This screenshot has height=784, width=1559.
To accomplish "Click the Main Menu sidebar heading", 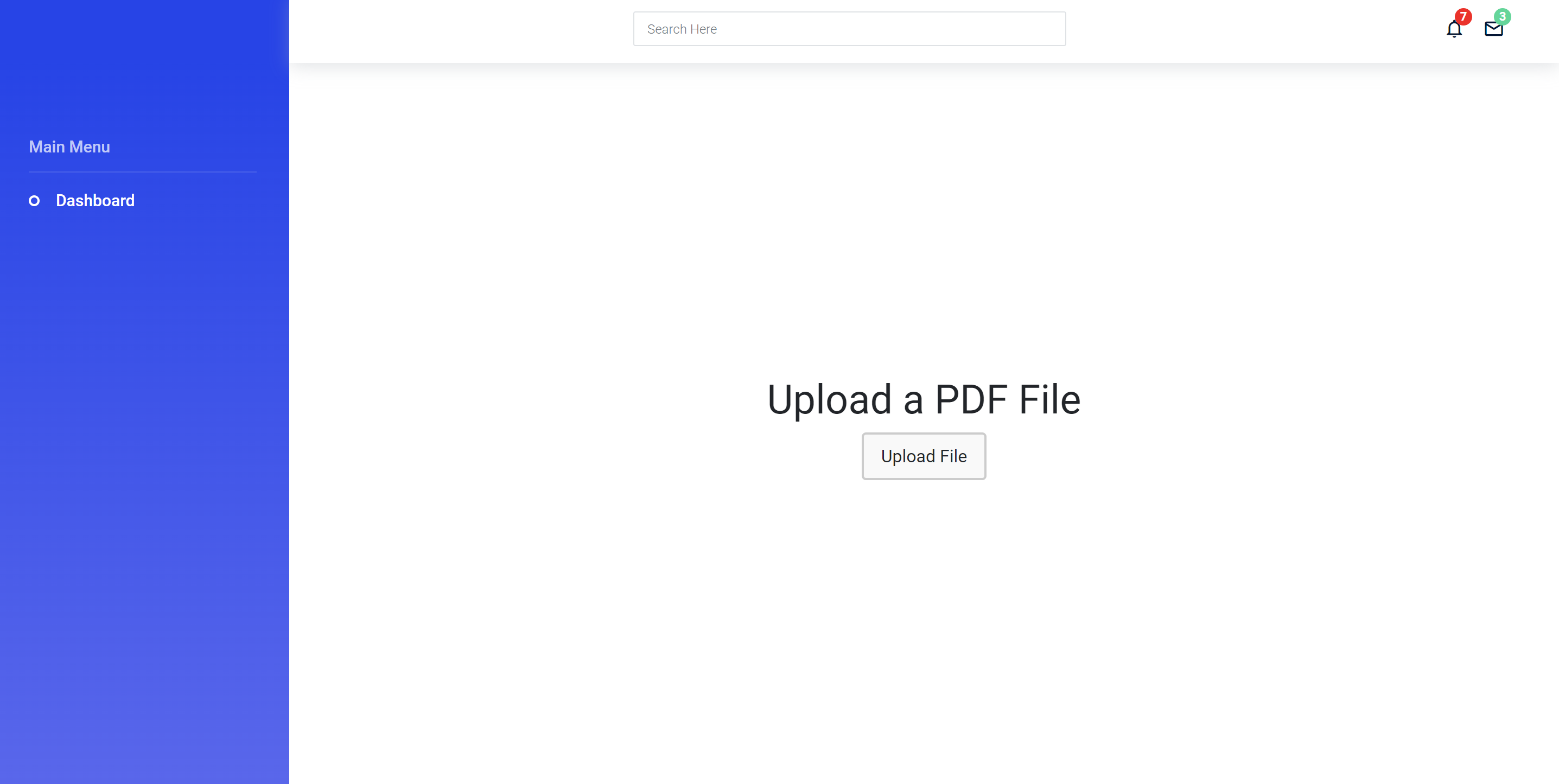I will point(69,147).
